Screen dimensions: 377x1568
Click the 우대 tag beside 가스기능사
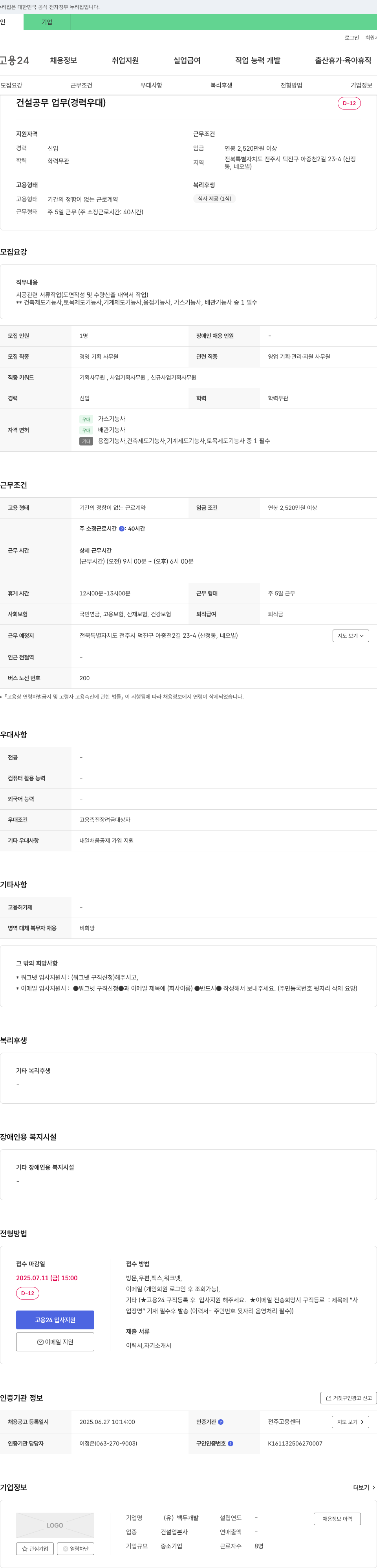(x=86, y=420)
